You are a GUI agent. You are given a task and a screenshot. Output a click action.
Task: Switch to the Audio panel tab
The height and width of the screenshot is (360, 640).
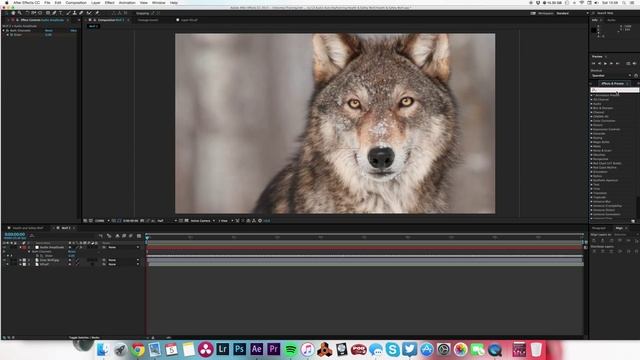611,20
